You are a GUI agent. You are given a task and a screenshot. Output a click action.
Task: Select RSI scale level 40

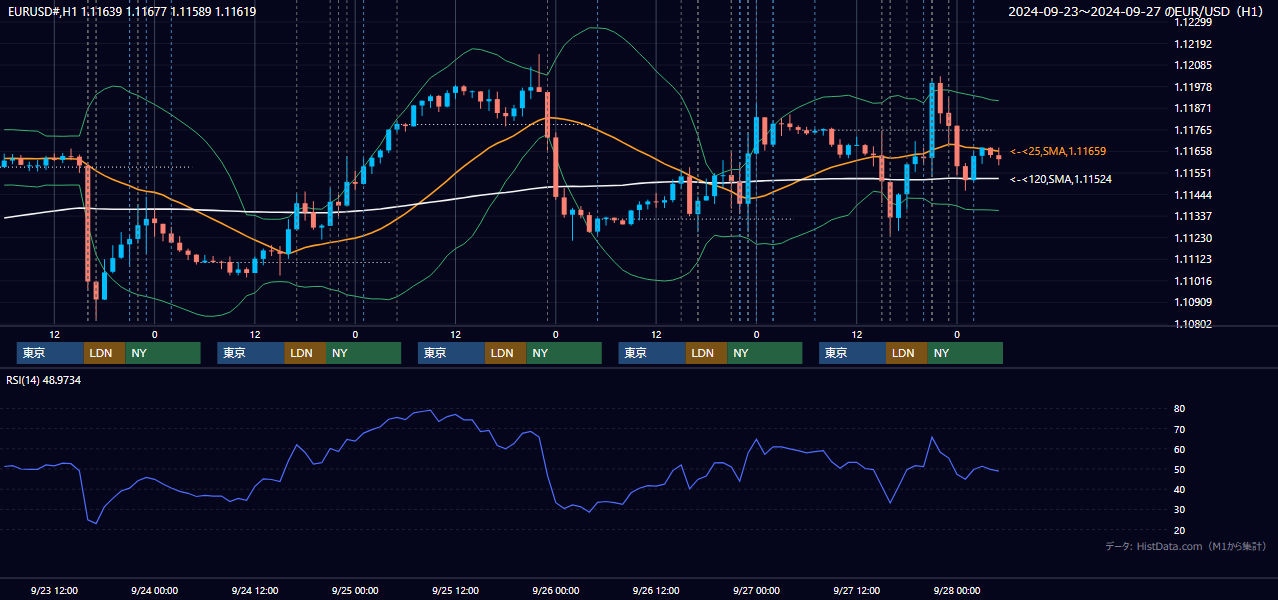[x=1180, y=489]
